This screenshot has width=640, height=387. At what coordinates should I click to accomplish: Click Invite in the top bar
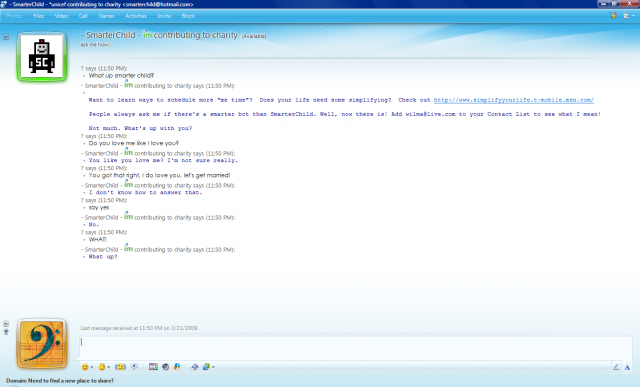pos(164,16)
